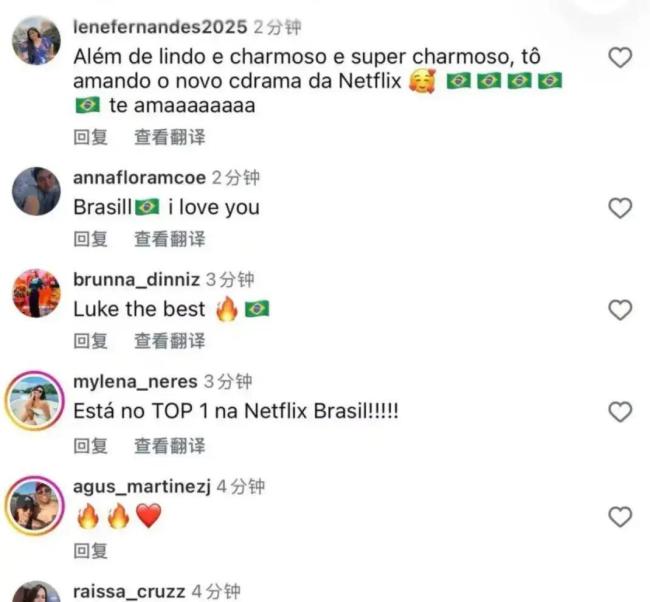Image resolution: width=650 pixels, height=602 pixels.
Task: Like agus_martinezj's emoji comment
Action: (x=620, y=517)
